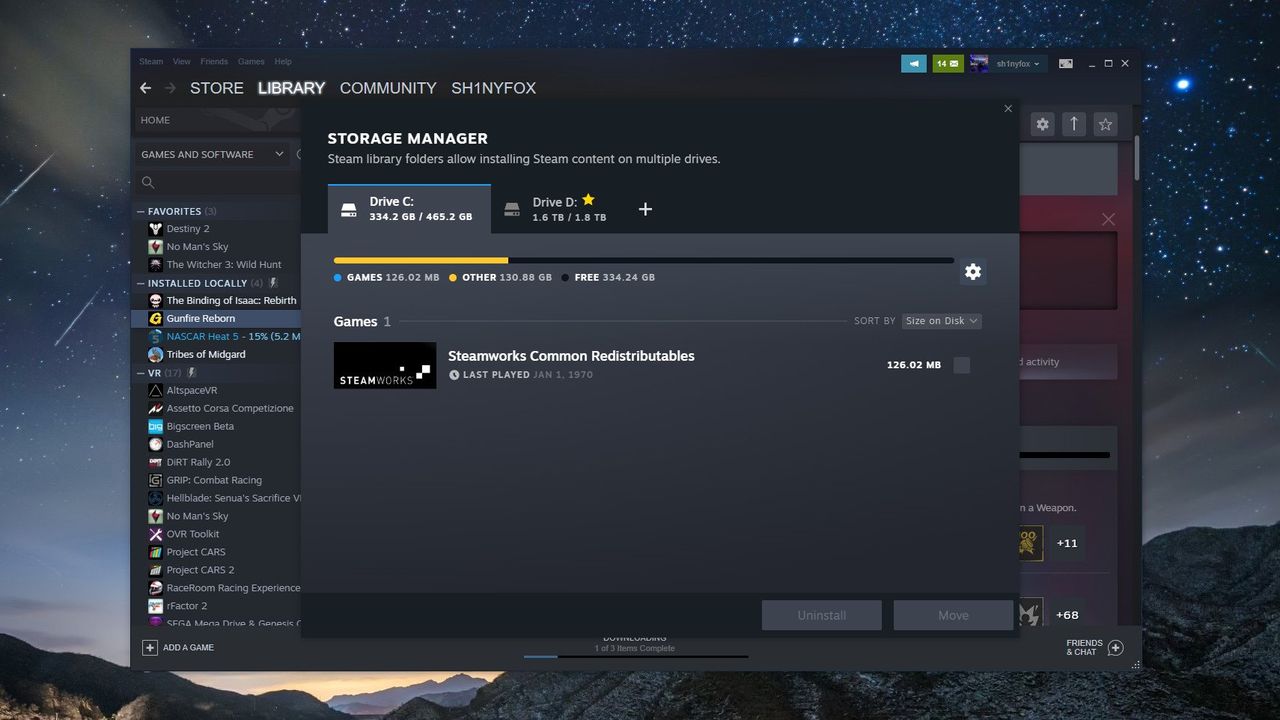
Task: Toggle the Installed Locally ready-to-play filter icon
Action: 273,283
